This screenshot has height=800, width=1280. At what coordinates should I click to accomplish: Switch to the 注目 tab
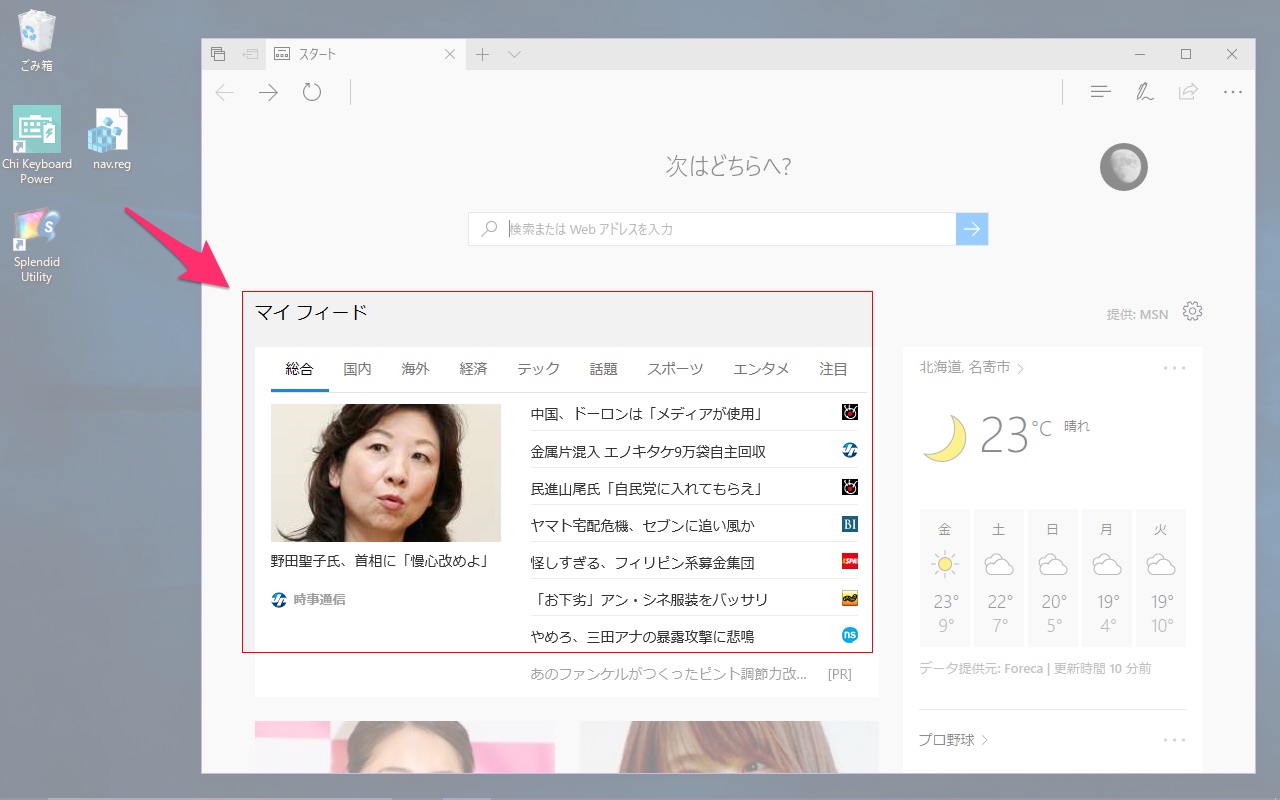click(833, 369)
